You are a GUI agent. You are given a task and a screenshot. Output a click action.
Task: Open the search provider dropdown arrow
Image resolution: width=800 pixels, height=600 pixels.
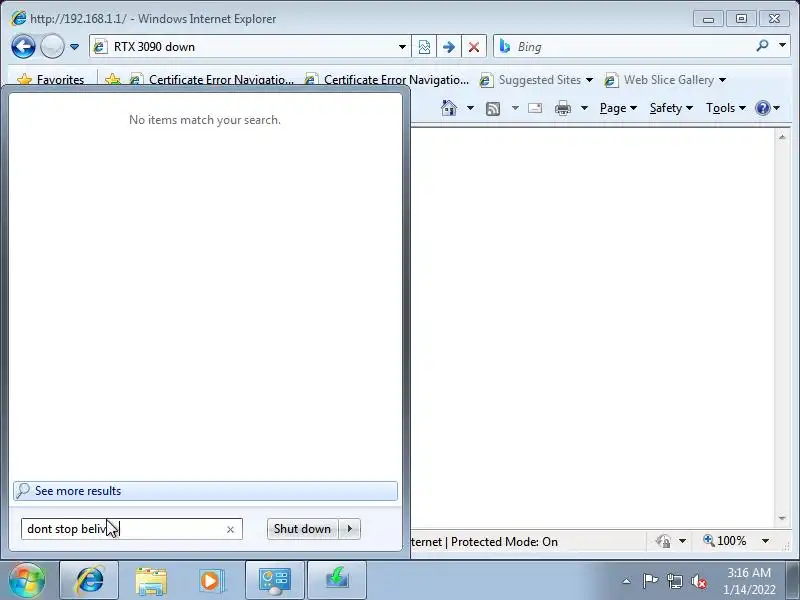coord(782,46)
